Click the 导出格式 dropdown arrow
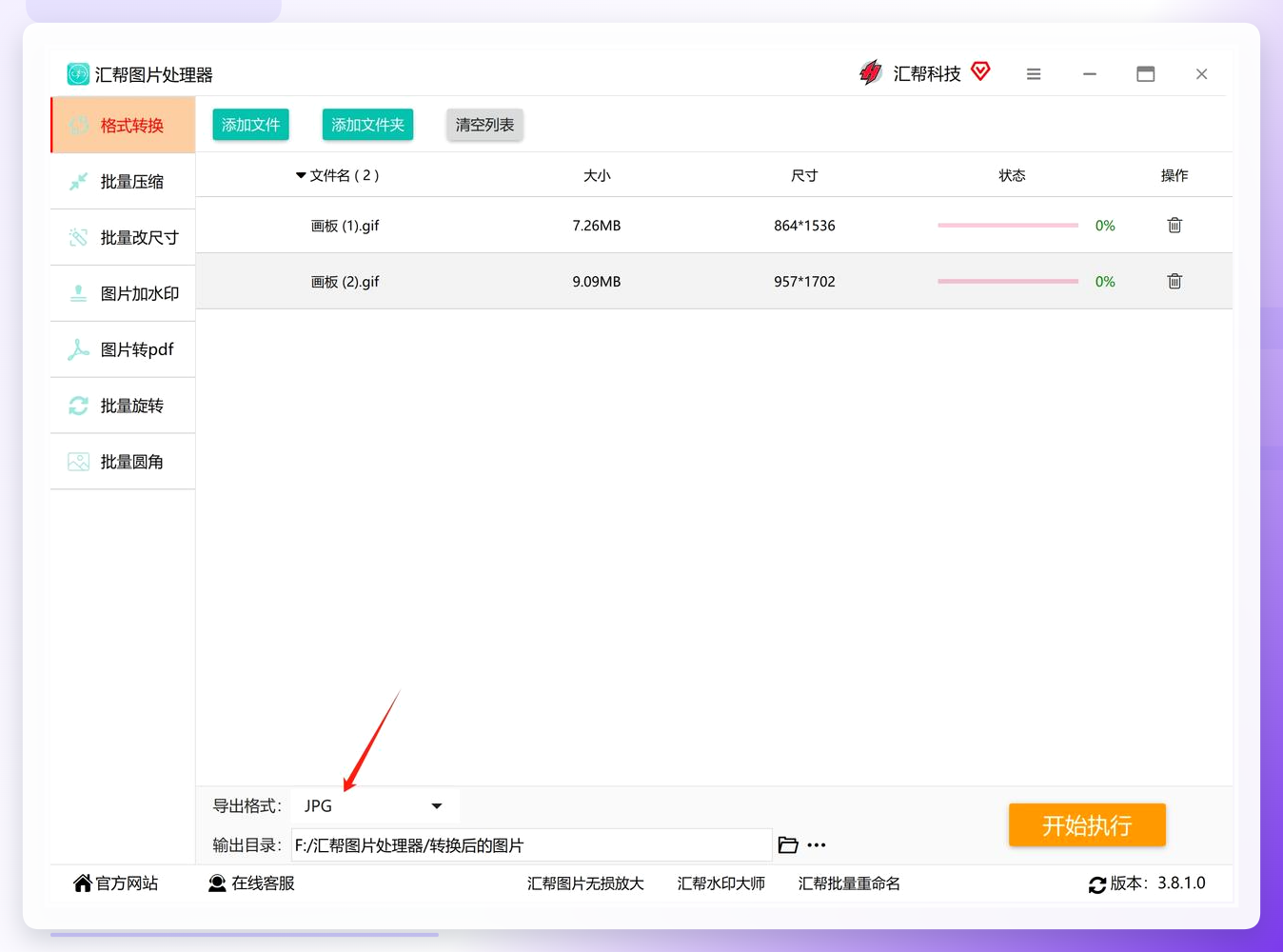The image size is (1283, 952). coord(437,806)
